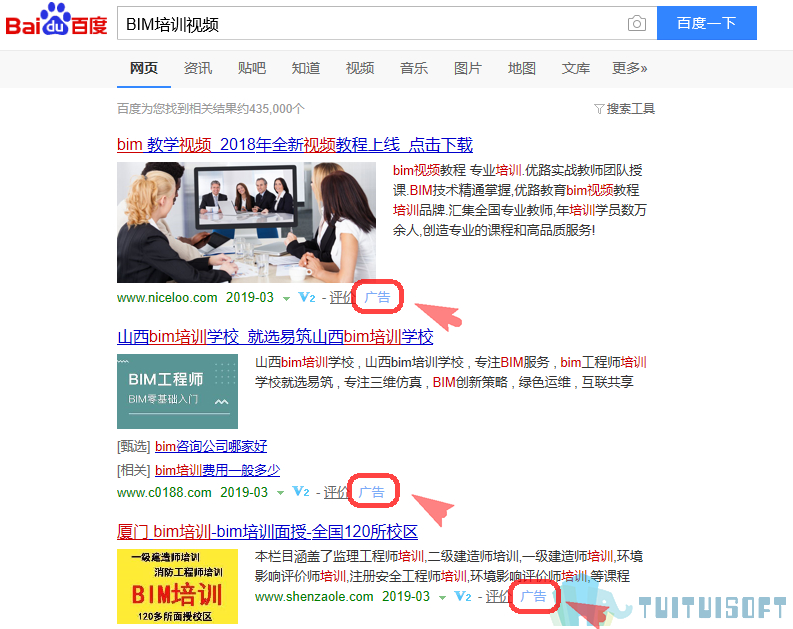
Task: Visit www.niceloo.com URL
Action: click(x=167, y=297)
